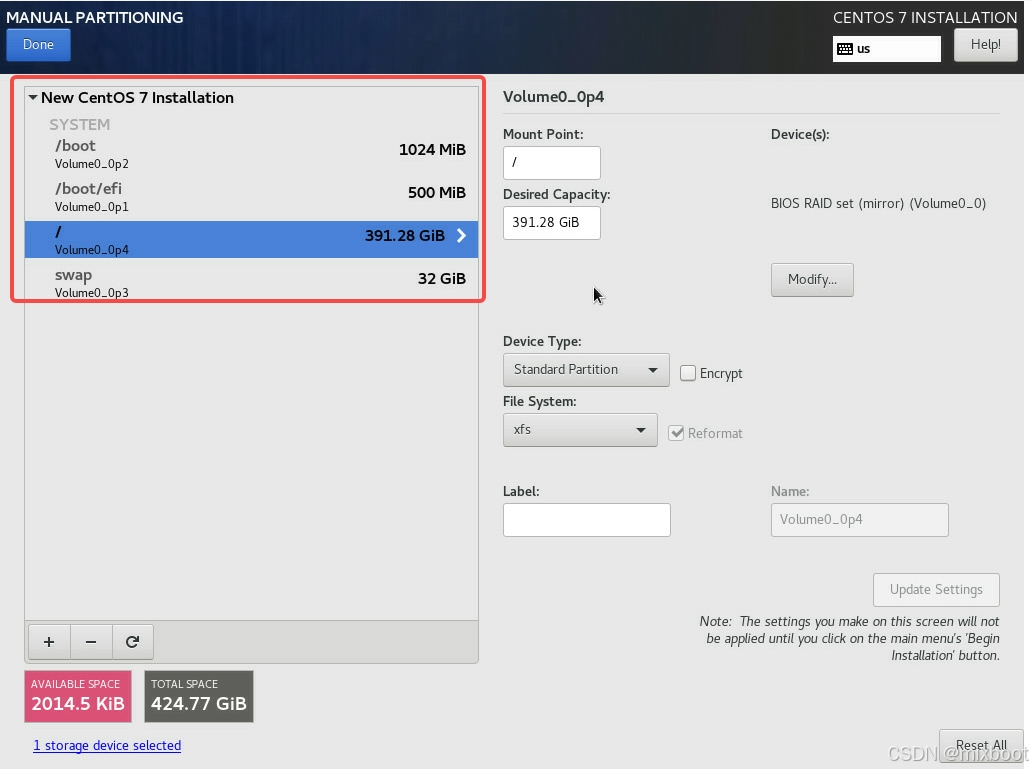Screen dimensions: 1033x772
Task: Click the BIOS RAID set (mirror) device text
Action: click(x=878, y=204)
